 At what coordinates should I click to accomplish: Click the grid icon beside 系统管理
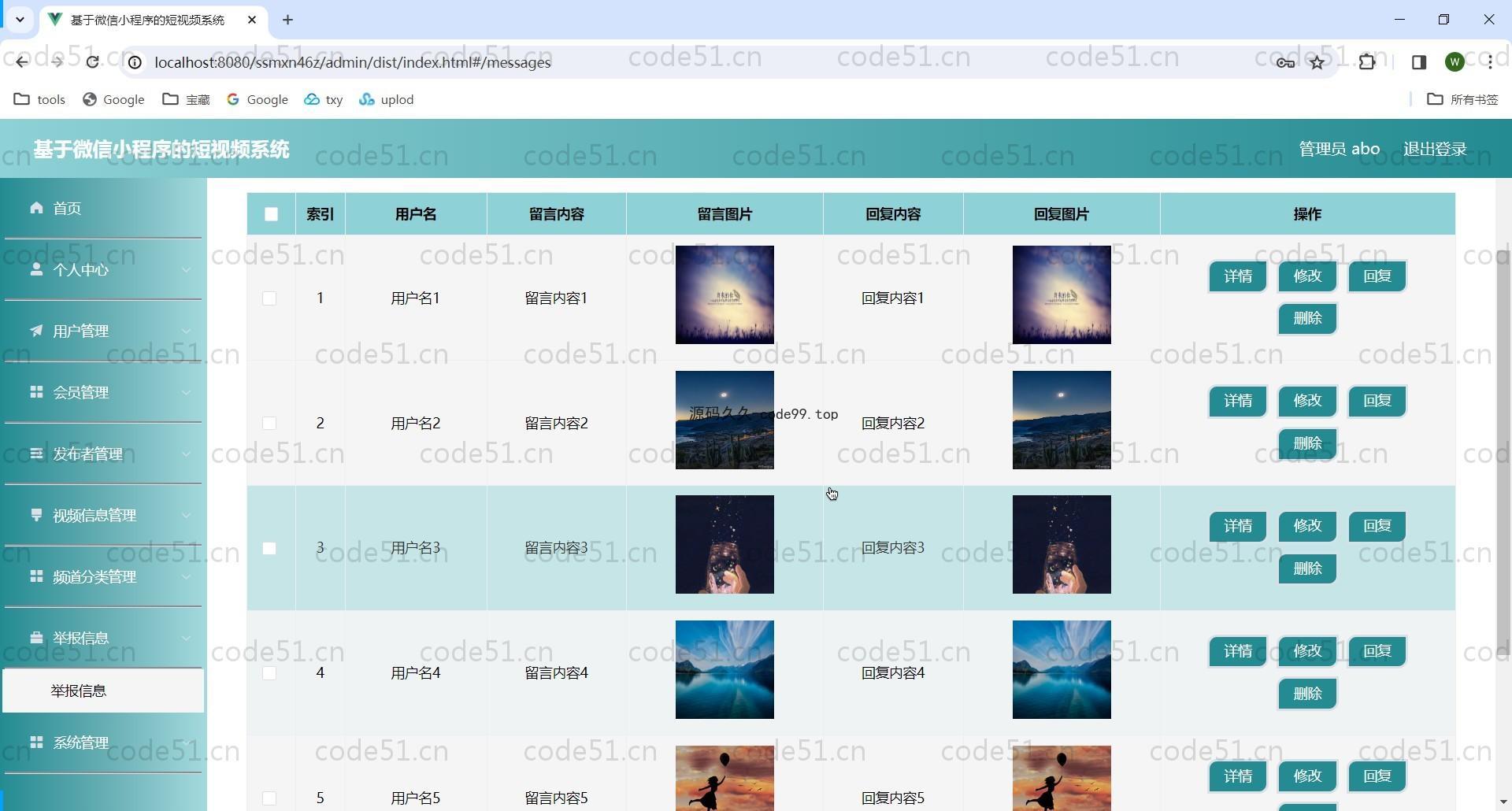pyautogui.click(x=36, y=742)
